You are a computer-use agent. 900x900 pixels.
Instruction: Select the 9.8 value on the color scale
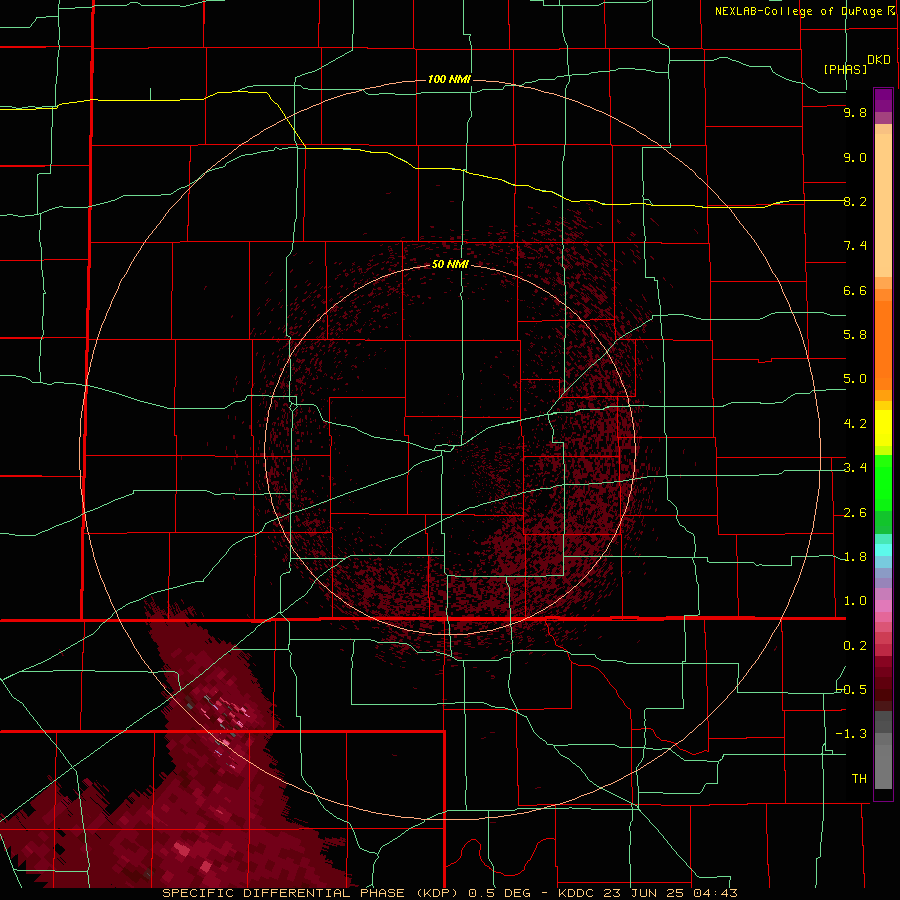[x=855, y=112]
